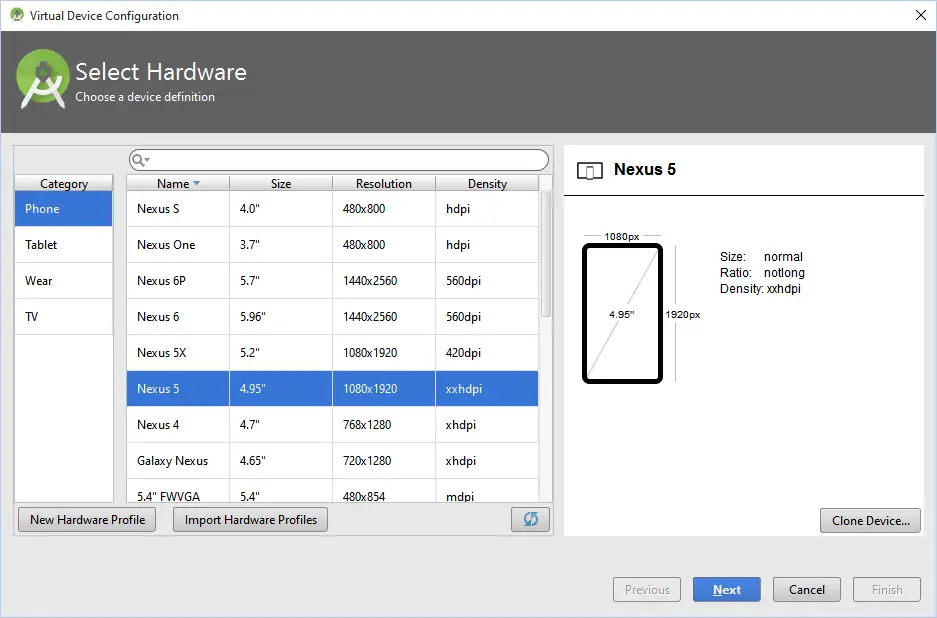Click the refresh device list icon
Viewport: 937px width, 618px height.
(x=530, y=519)
